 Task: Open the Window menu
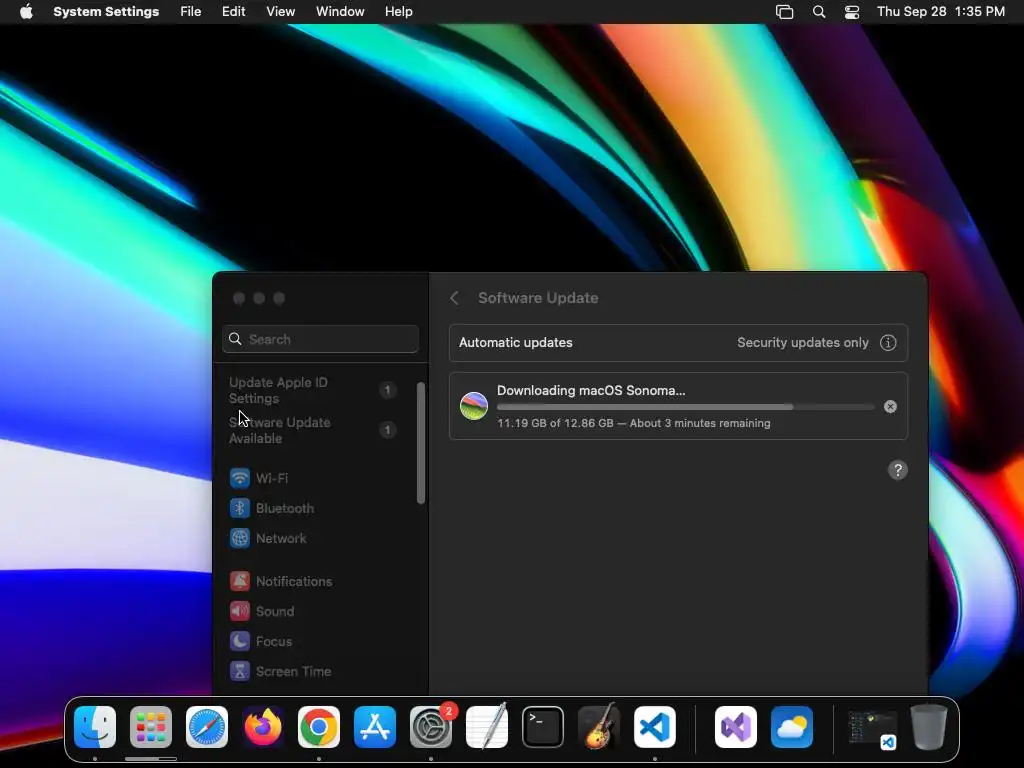click(x=340, y=12)
